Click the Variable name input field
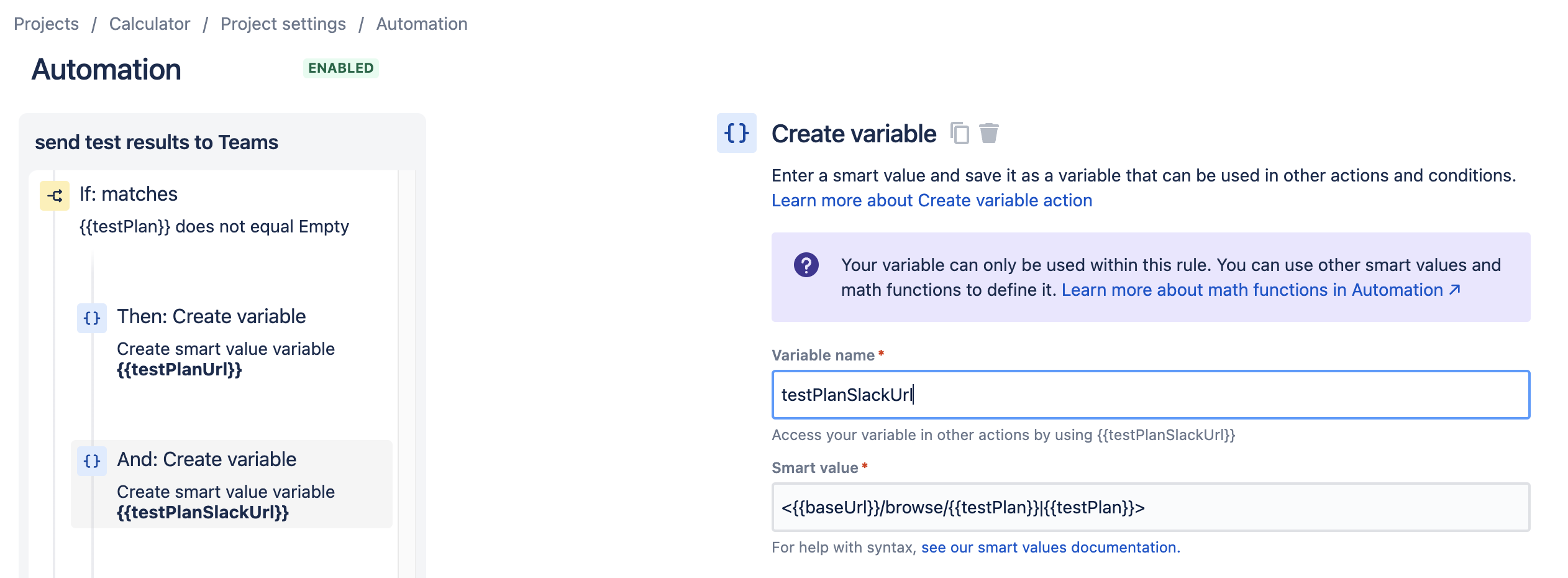This screenshot has width=1568, height=578. (1151, 395)
